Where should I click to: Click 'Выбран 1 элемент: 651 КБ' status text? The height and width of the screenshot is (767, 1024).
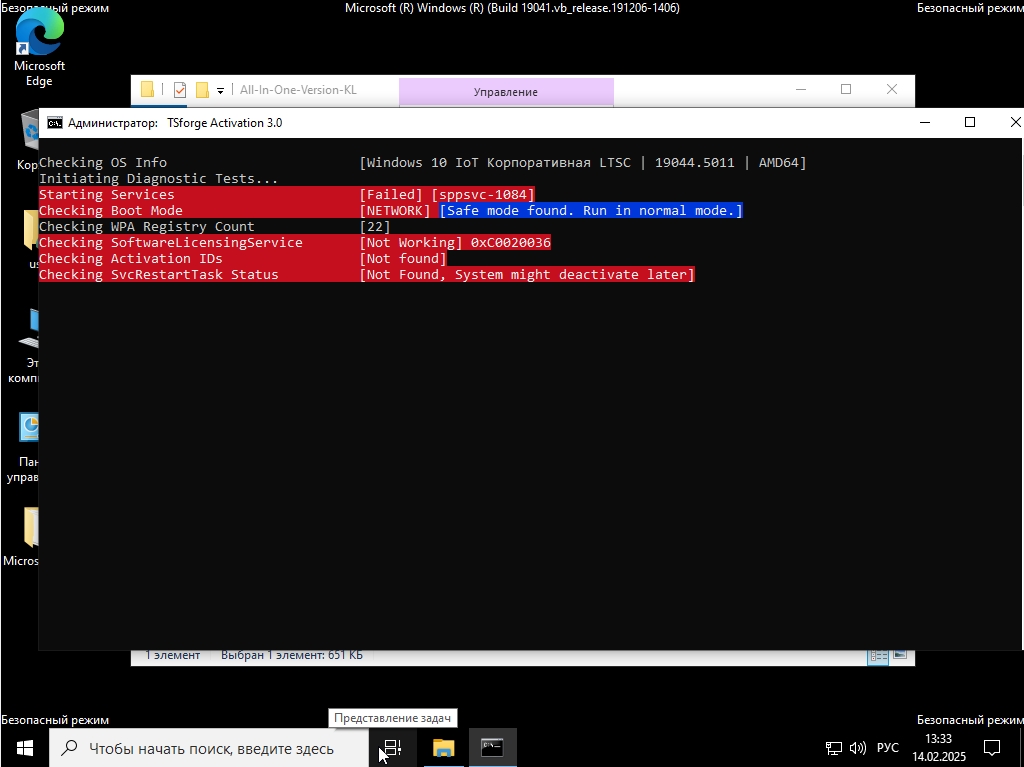291,655
